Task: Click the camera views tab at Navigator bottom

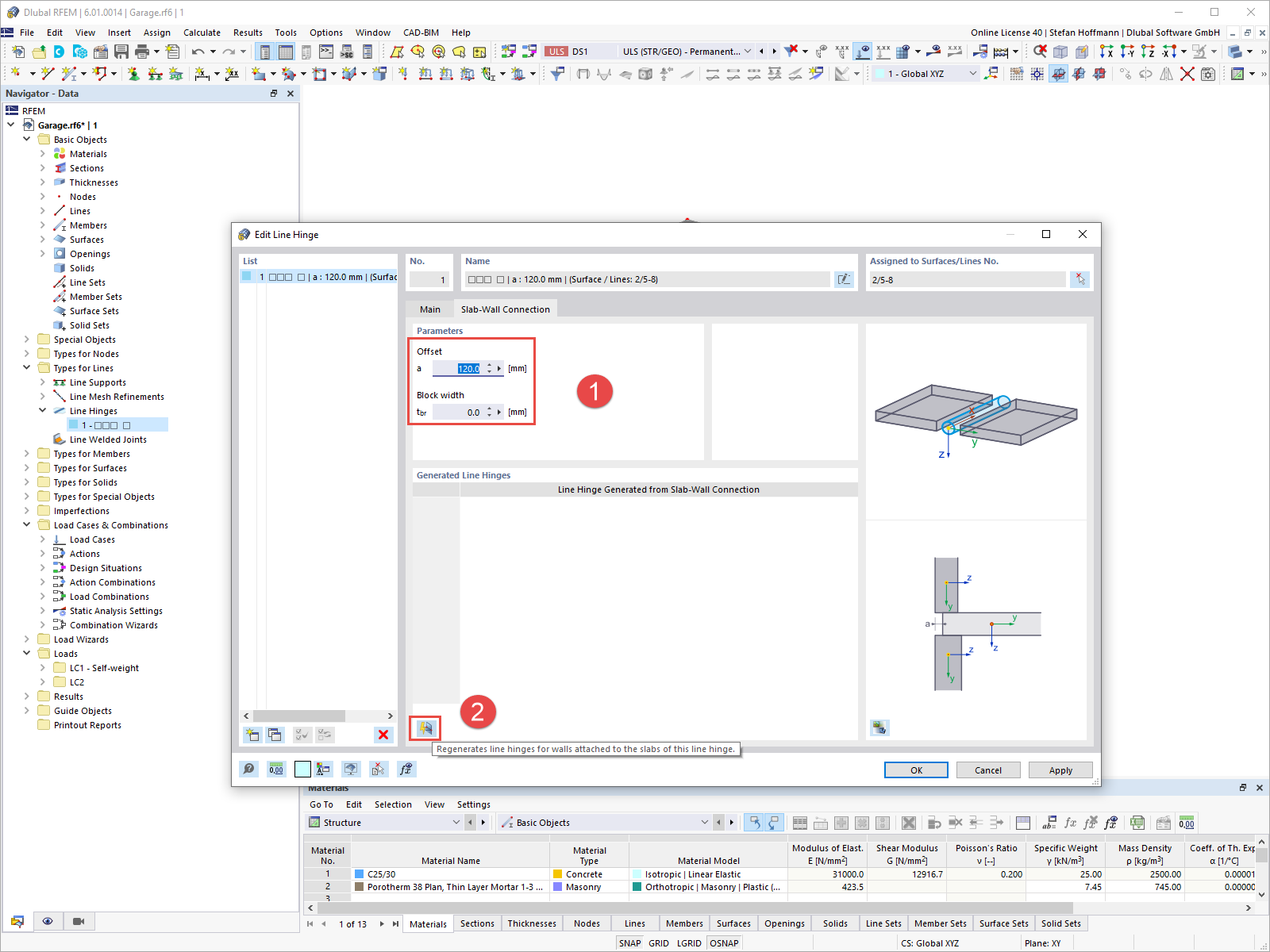Action: (x=79, y=921)
